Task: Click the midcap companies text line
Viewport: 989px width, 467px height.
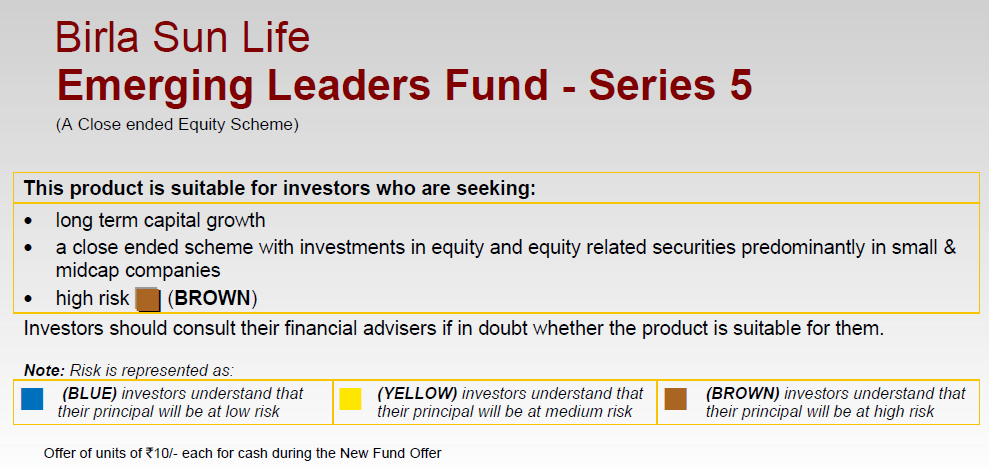Action: click(x=138, y=271)
